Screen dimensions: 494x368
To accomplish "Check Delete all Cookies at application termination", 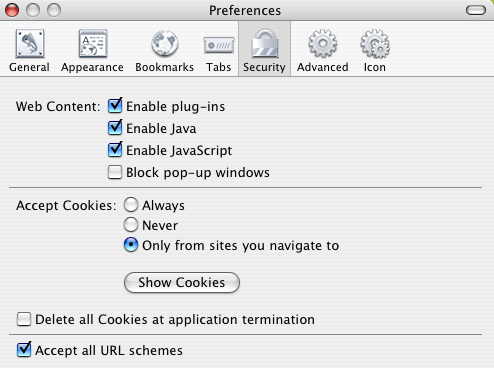I will 24,319.
